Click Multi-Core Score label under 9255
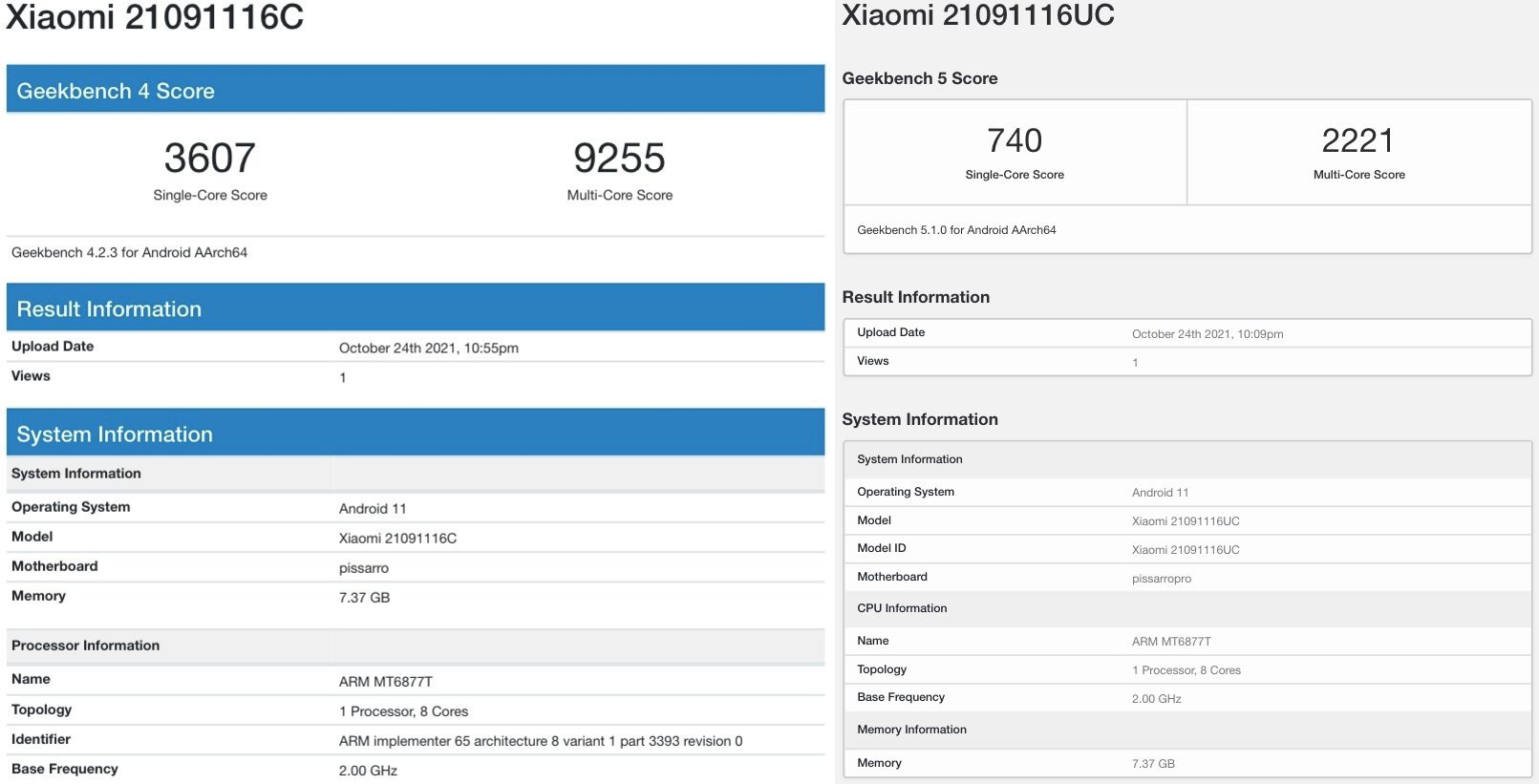This screenshot has width=1539, height=784. pos(620,195)
